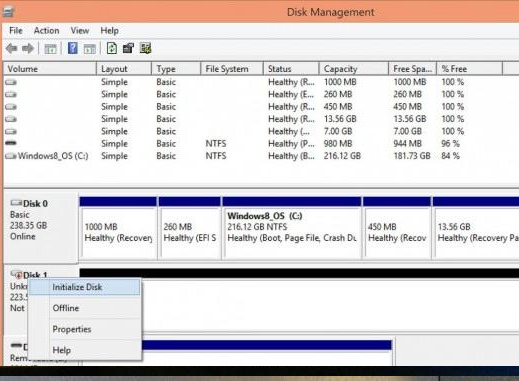Sort by the Volume column header
Screen dimensions: 519x381
pos(50,69)
